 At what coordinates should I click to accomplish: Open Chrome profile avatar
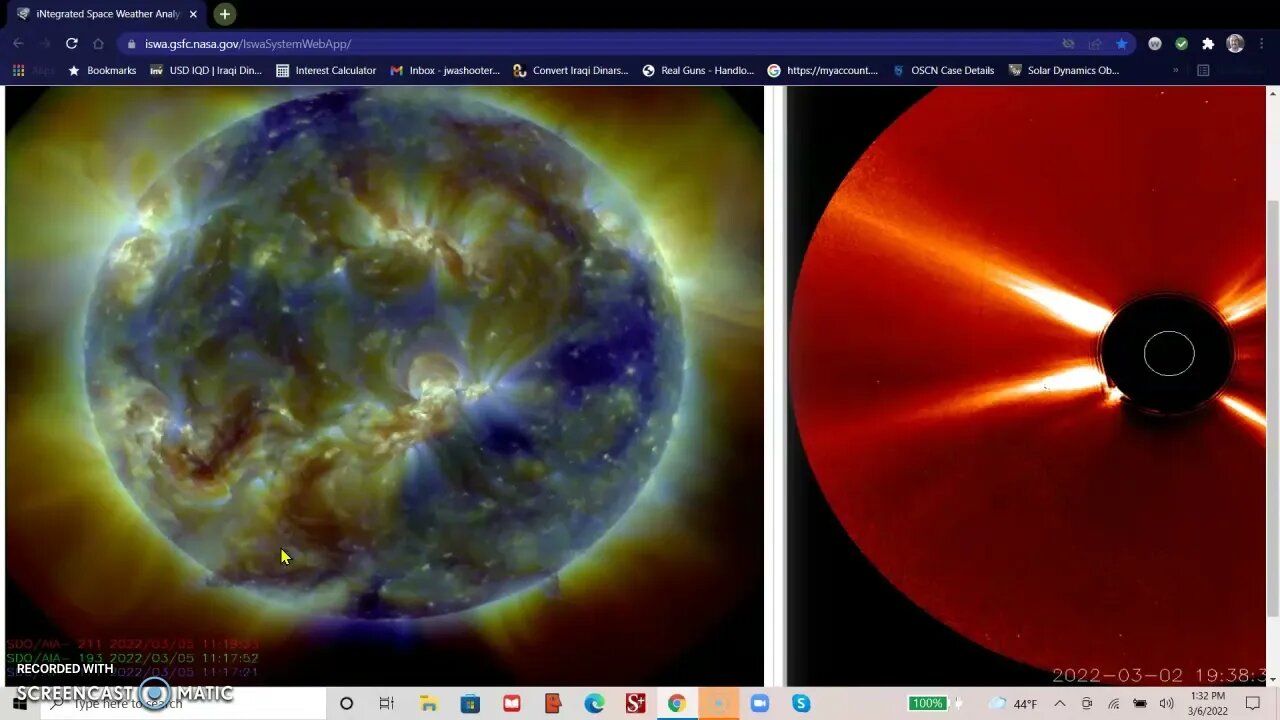coord(1235,44)
